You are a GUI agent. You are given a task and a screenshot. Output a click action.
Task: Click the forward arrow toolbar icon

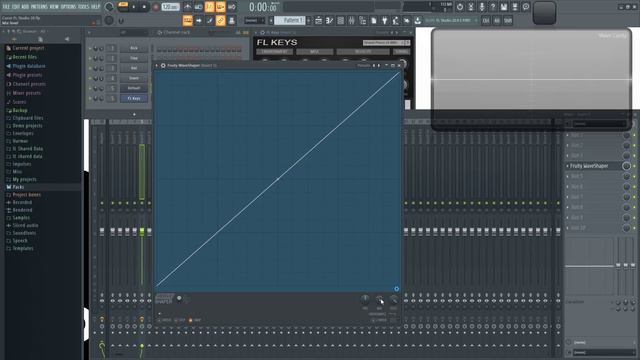click(198, 20)
